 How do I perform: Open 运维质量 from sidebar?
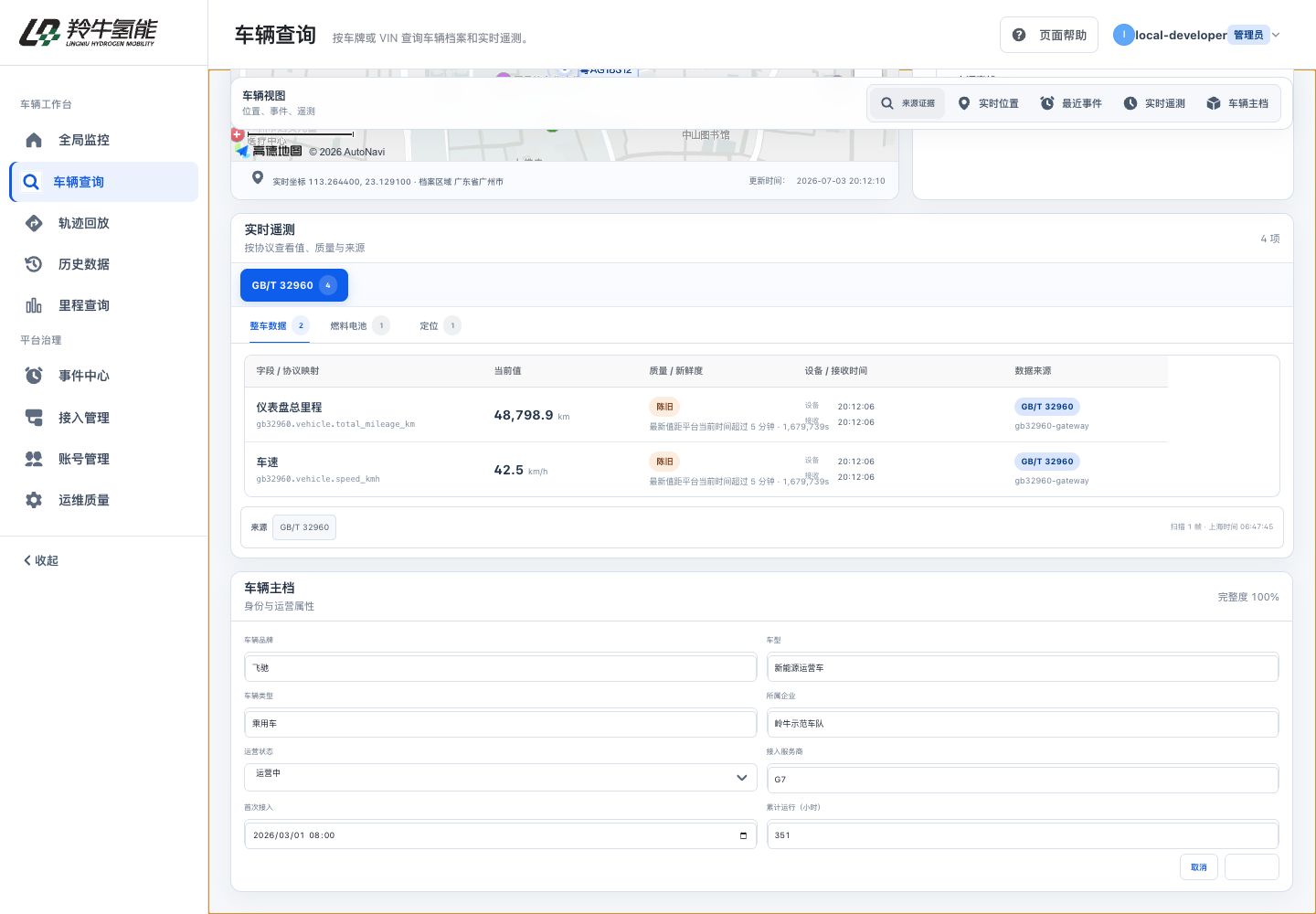click(103, 500)
